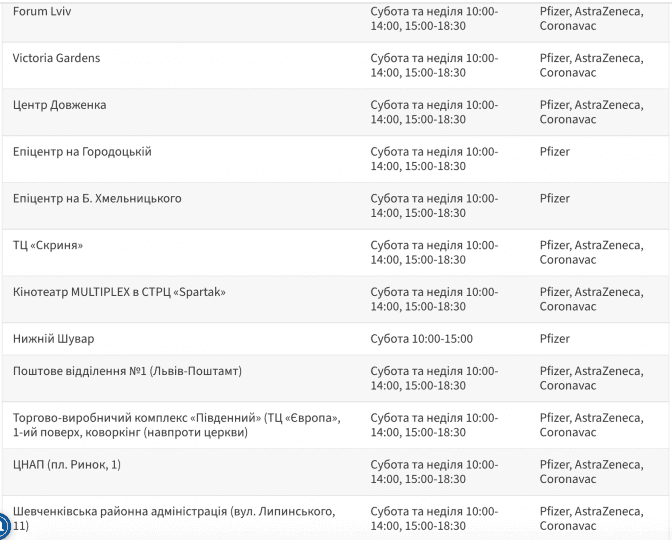
Task: Click the Субота 10:00-15:00 schedule cell
Action: coord(421,339)
